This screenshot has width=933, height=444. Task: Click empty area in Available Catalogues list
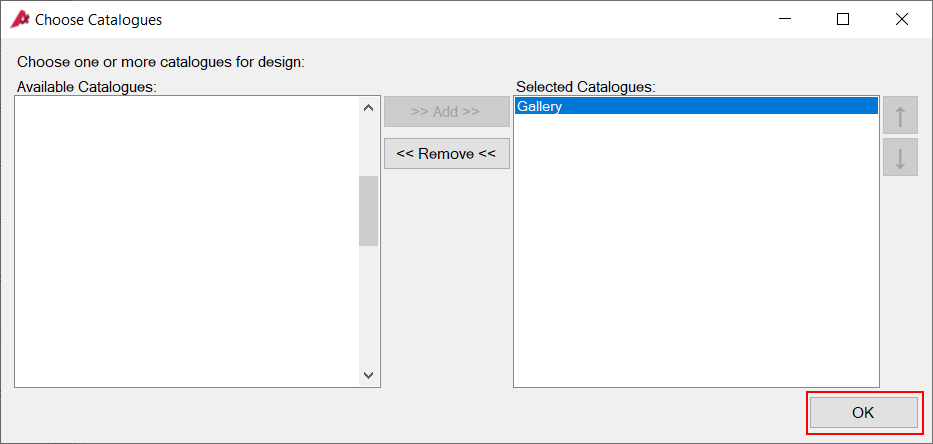187,242
